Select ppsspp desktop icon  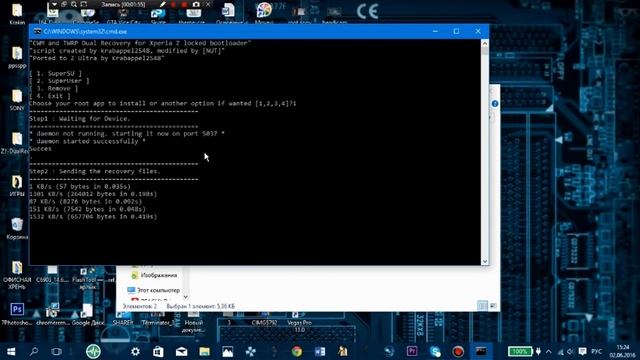point(17,57)
